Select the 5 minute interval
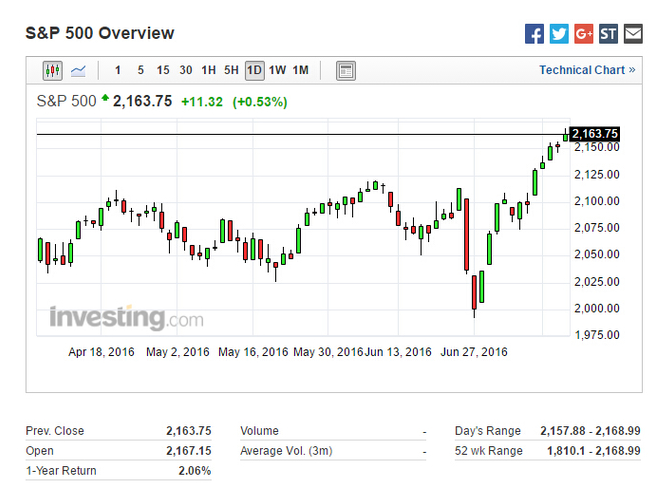 pos(140,70)
